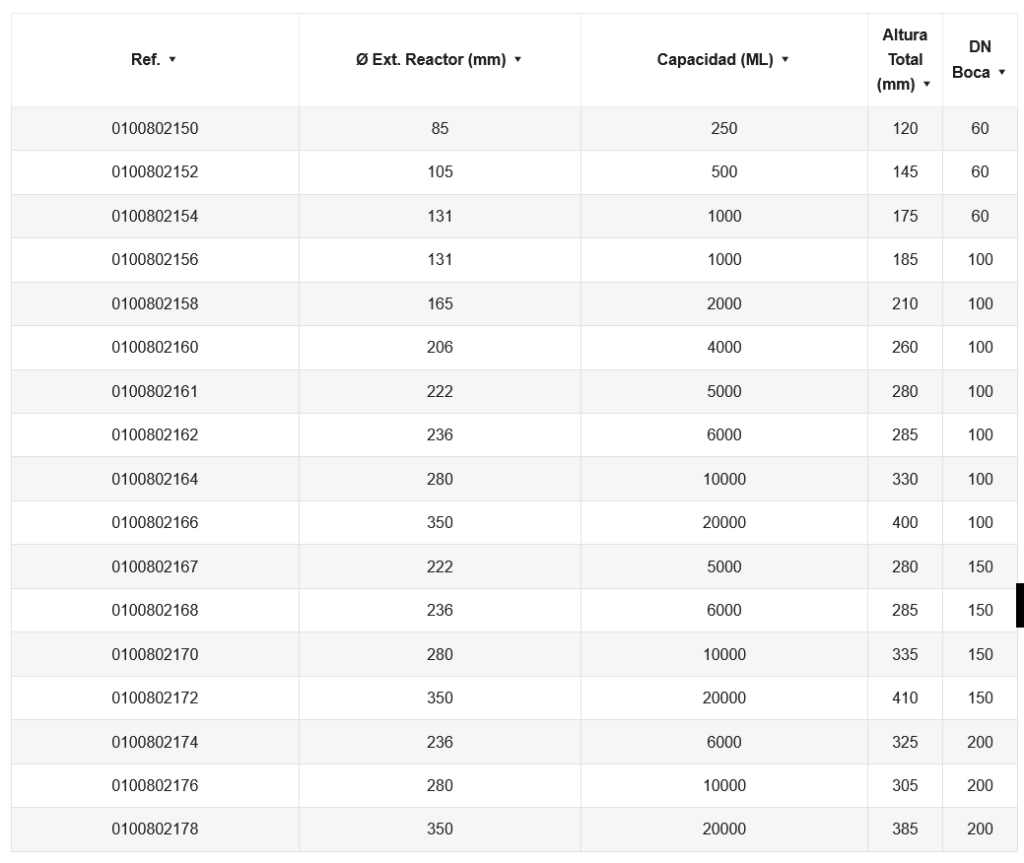Screen dimensions: 1024x863
Task: Click reference 0100802152 in the table
Action: 155,172
